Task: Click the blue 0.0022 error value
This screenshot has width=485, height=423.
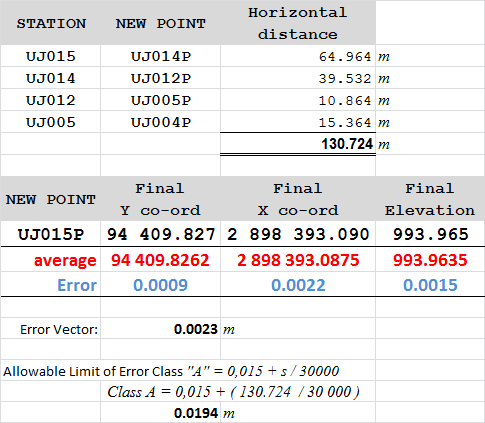Action: (x=298, y=285)
